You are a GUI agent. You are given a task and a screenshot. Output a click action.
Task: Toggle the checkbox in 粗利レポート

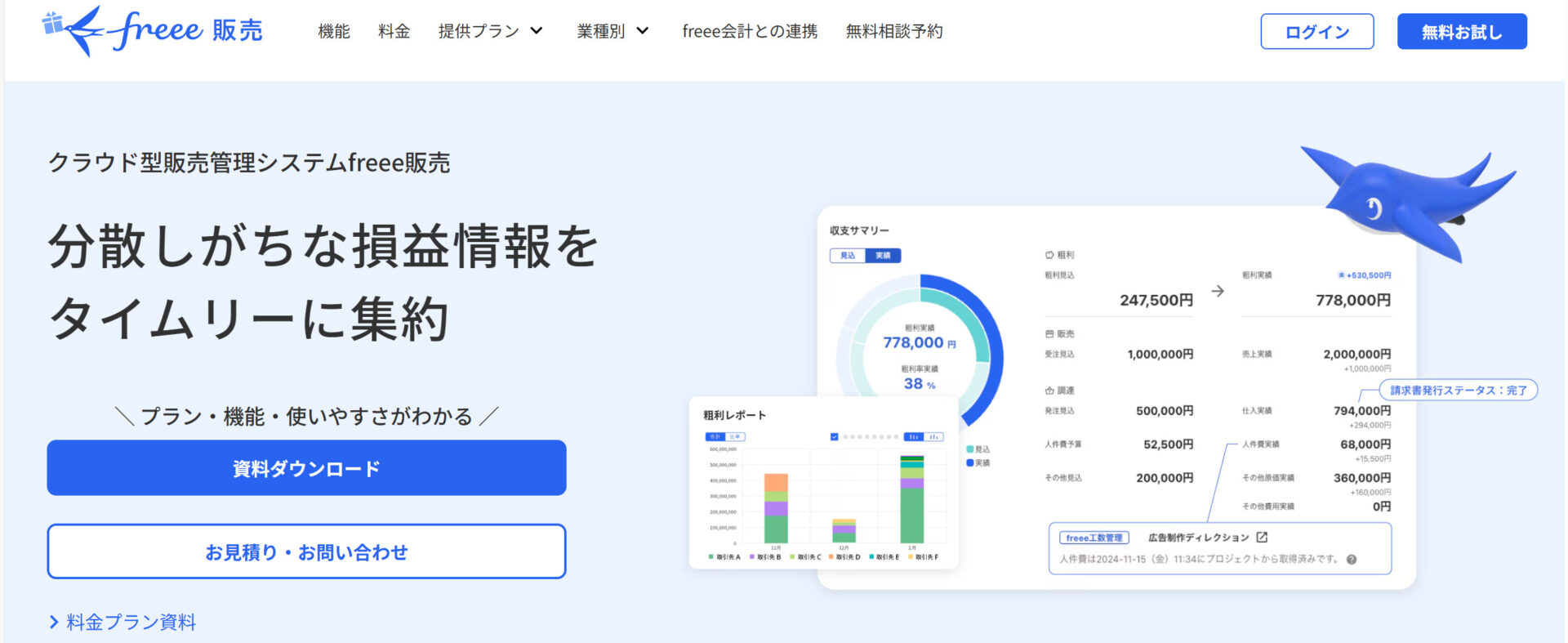pos(834,437)
